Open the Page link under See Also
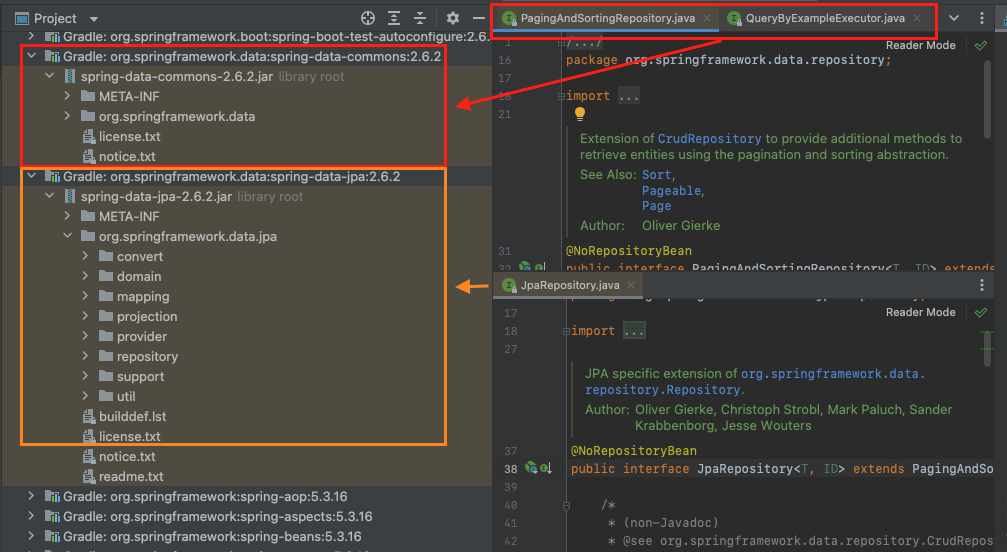Screen dimensions: 1007x552 point(656,206)
